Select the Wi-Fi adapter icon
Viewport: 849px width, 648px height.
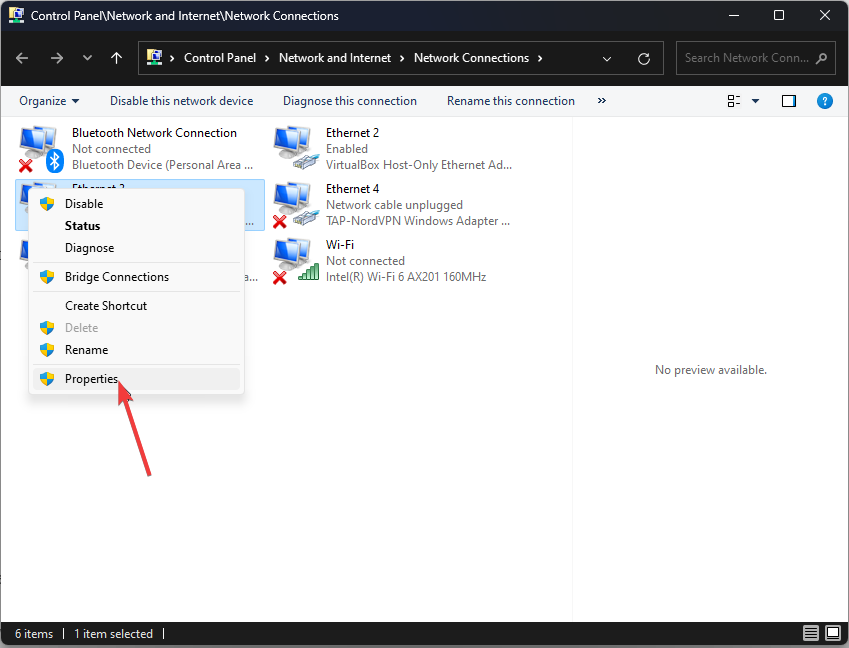tap(296, 261)
